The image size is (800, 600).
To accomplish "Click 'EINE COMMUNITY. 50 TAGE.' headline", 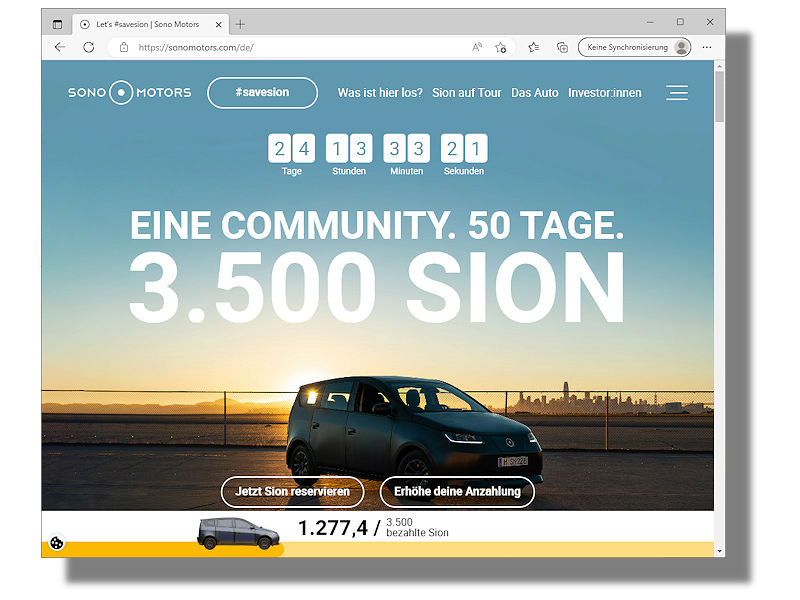I will pyautogui.click(x=377, y=225).
